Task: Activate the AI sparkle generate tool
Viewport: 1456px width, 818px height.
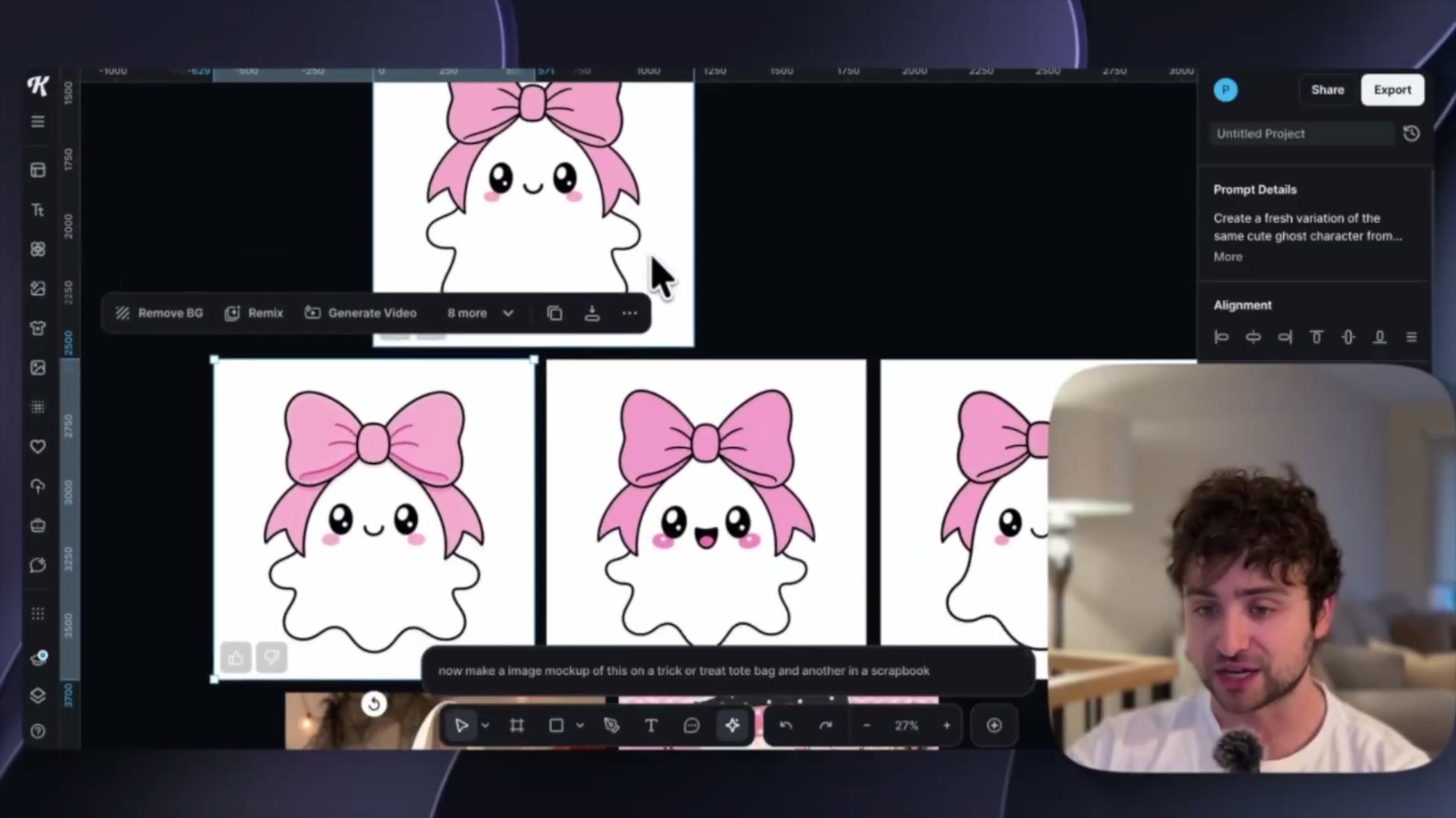Action: (x=732, y=725)
